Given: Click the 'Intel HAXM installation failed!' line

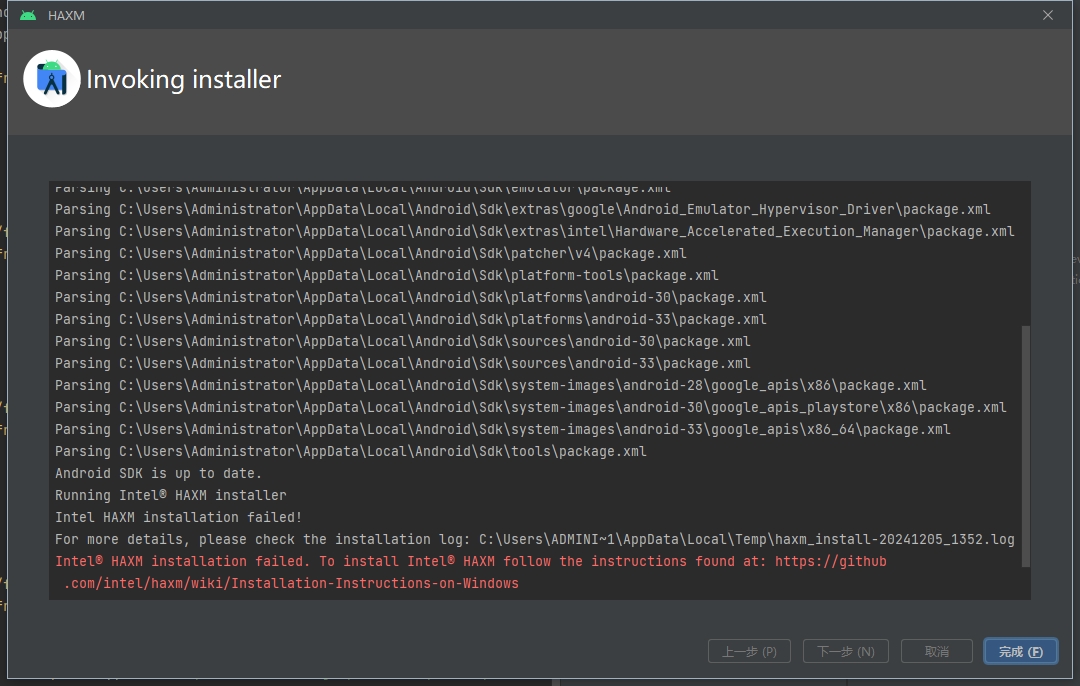Looking at the screenshot, I should 178,517.
